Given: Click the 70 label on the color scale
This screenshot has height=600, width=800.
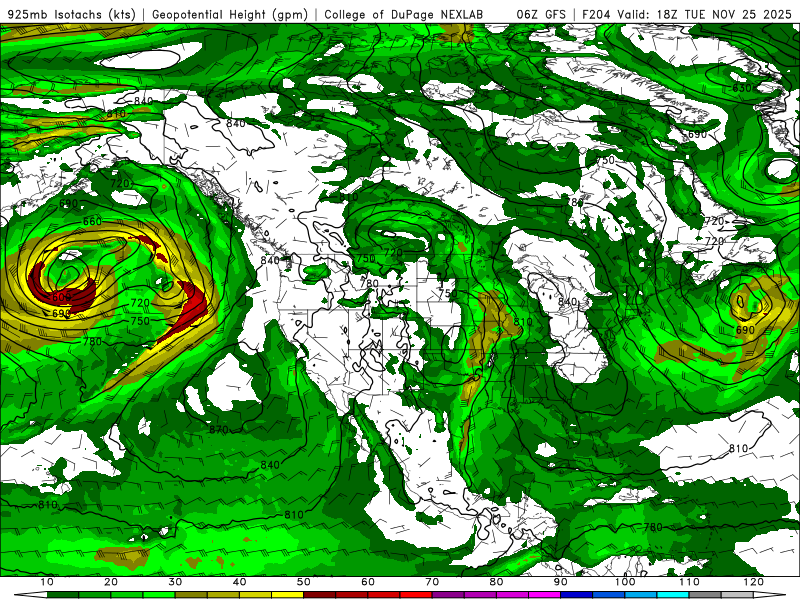Looking at the screenshot, I should pyautogui.click(x=432, y=582).
